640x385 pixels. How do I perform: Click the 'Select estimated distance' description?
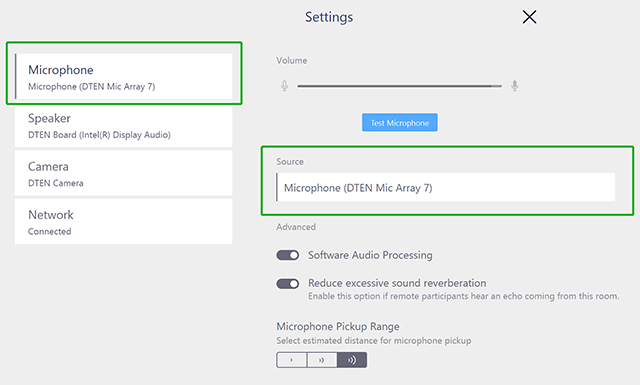[374, 340]
